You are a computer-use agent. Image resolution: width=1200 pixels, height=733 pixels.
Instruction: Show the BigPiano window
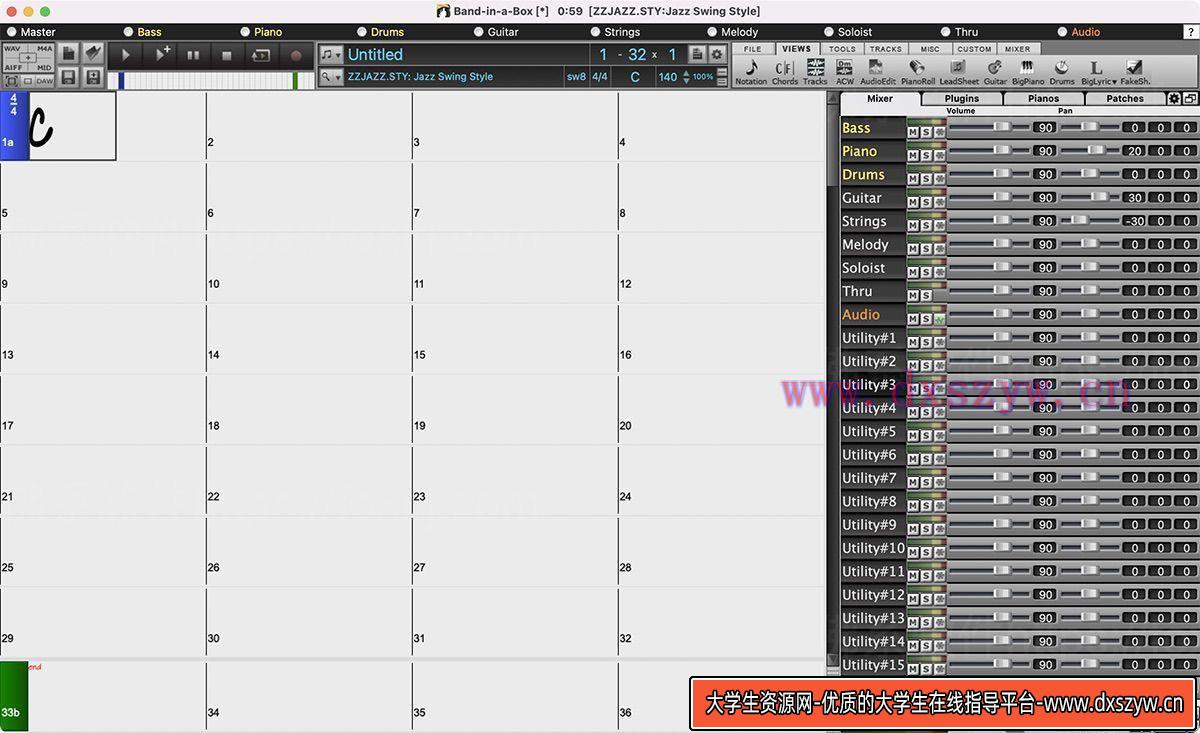point(1028,71)
